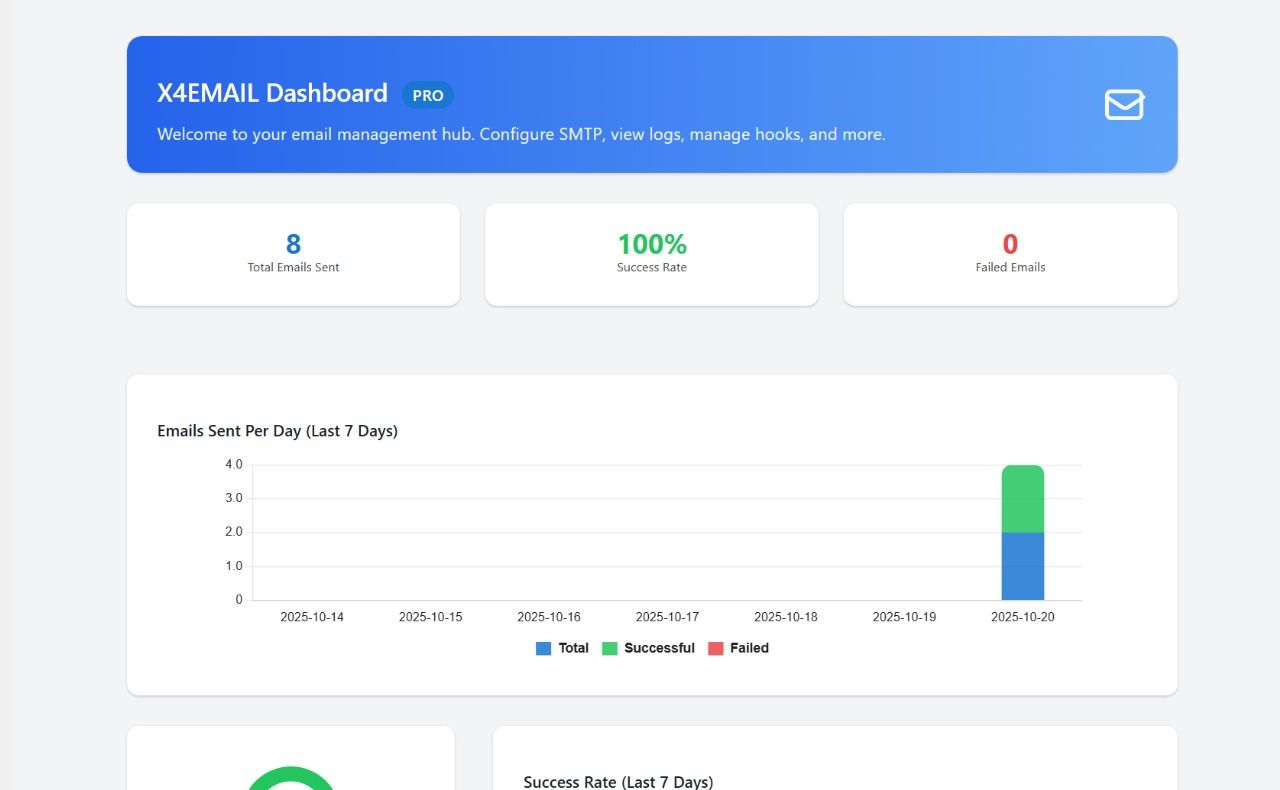Viewport: 1280px width, 790px height.
Task: Click the blue bar segment for 2025-10-20
Action: pyautogui.click(x=1022, y=566)
